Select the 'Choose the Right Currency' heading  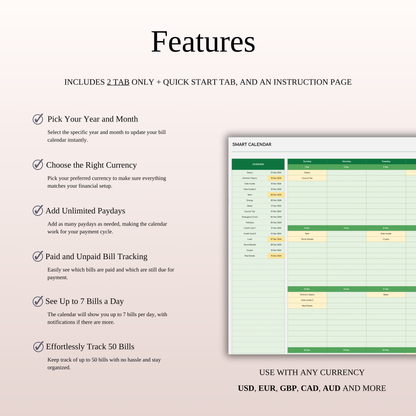[91, 165]
